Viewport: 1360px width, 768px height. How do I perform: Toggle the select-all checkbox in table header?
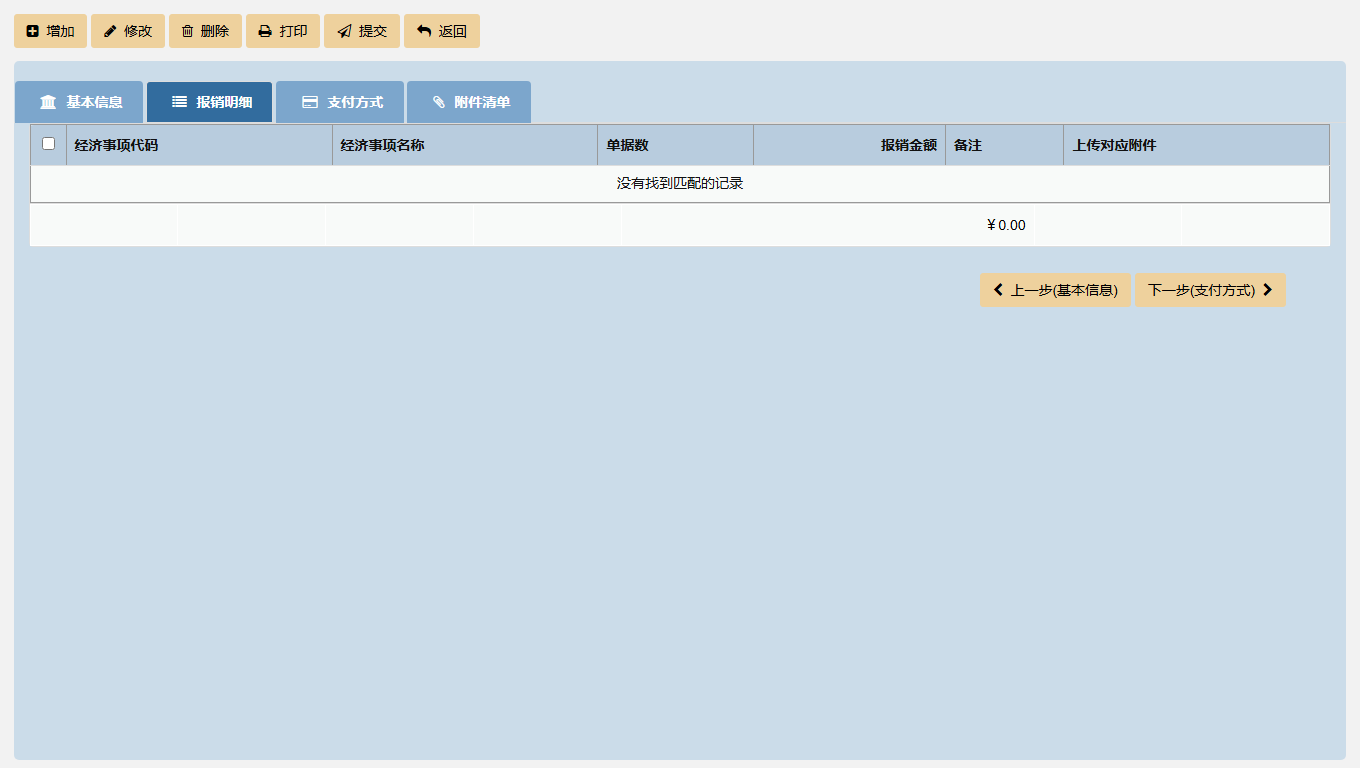(48, 144)
